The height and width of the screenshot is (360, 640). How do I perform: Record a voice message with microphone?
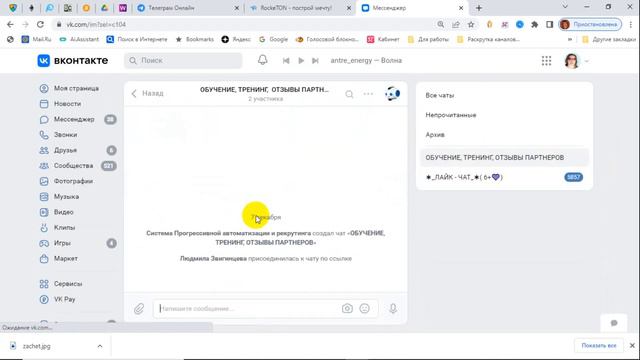393,309
